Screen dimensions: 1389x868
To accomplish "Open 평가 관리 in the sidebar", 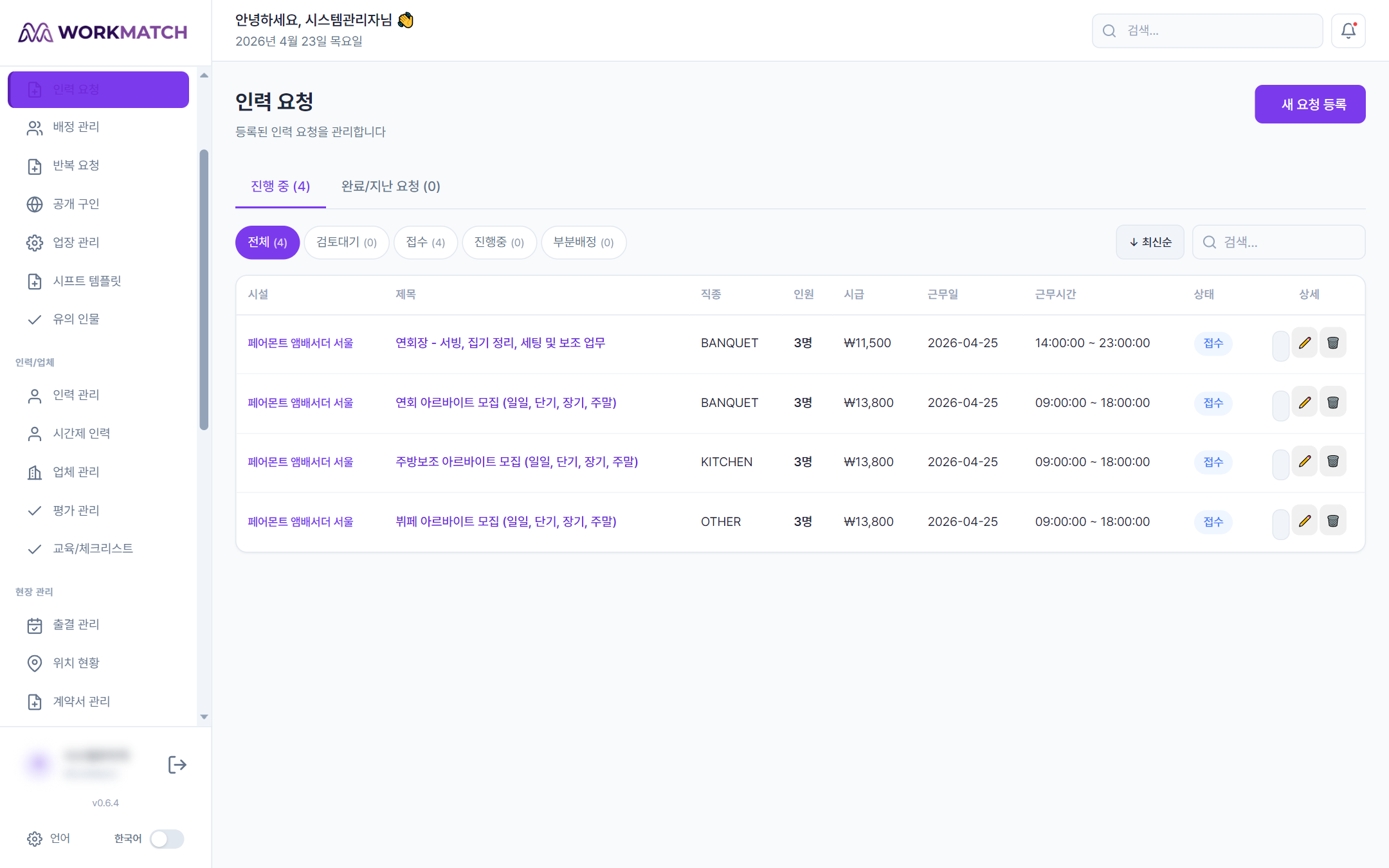I will [98, 511].
